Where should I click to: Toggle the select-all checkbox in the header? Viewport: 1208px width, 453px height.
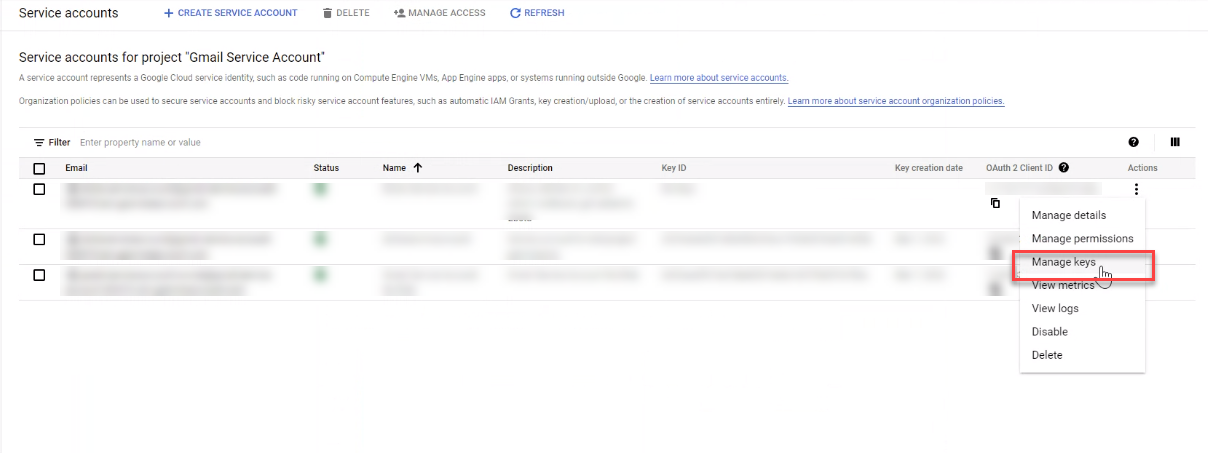click(x=39, y=168)
